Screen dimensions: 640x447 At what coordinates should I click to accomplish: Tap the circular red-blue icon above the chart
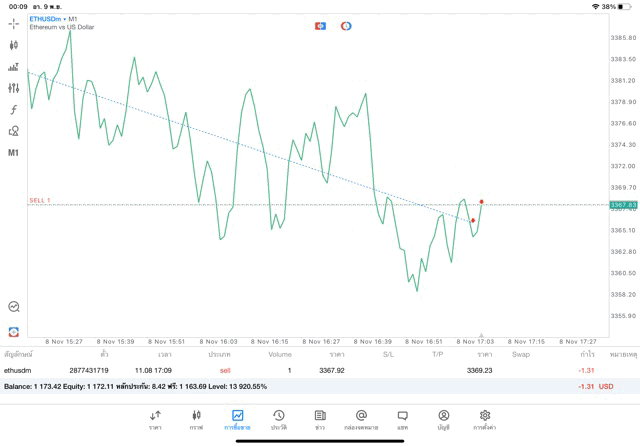(x=346, y=25)
